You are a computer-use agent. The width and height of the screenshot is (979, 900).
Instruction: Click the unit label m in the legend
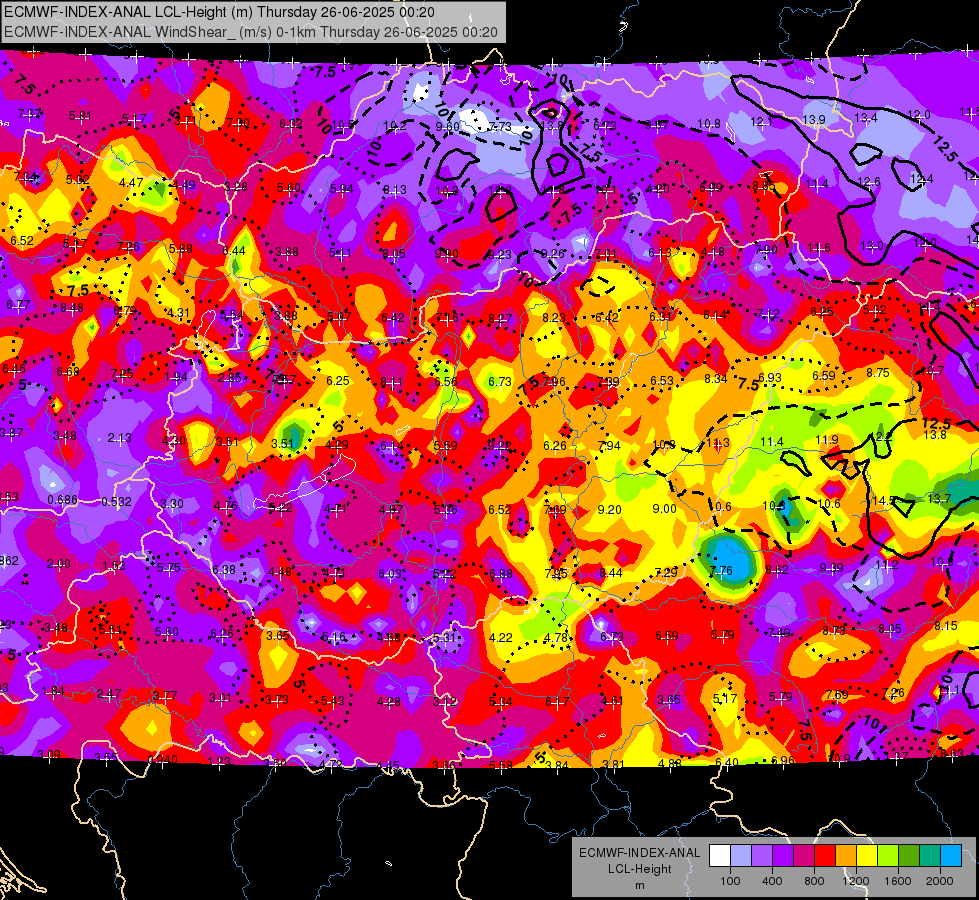click(639, 885)
